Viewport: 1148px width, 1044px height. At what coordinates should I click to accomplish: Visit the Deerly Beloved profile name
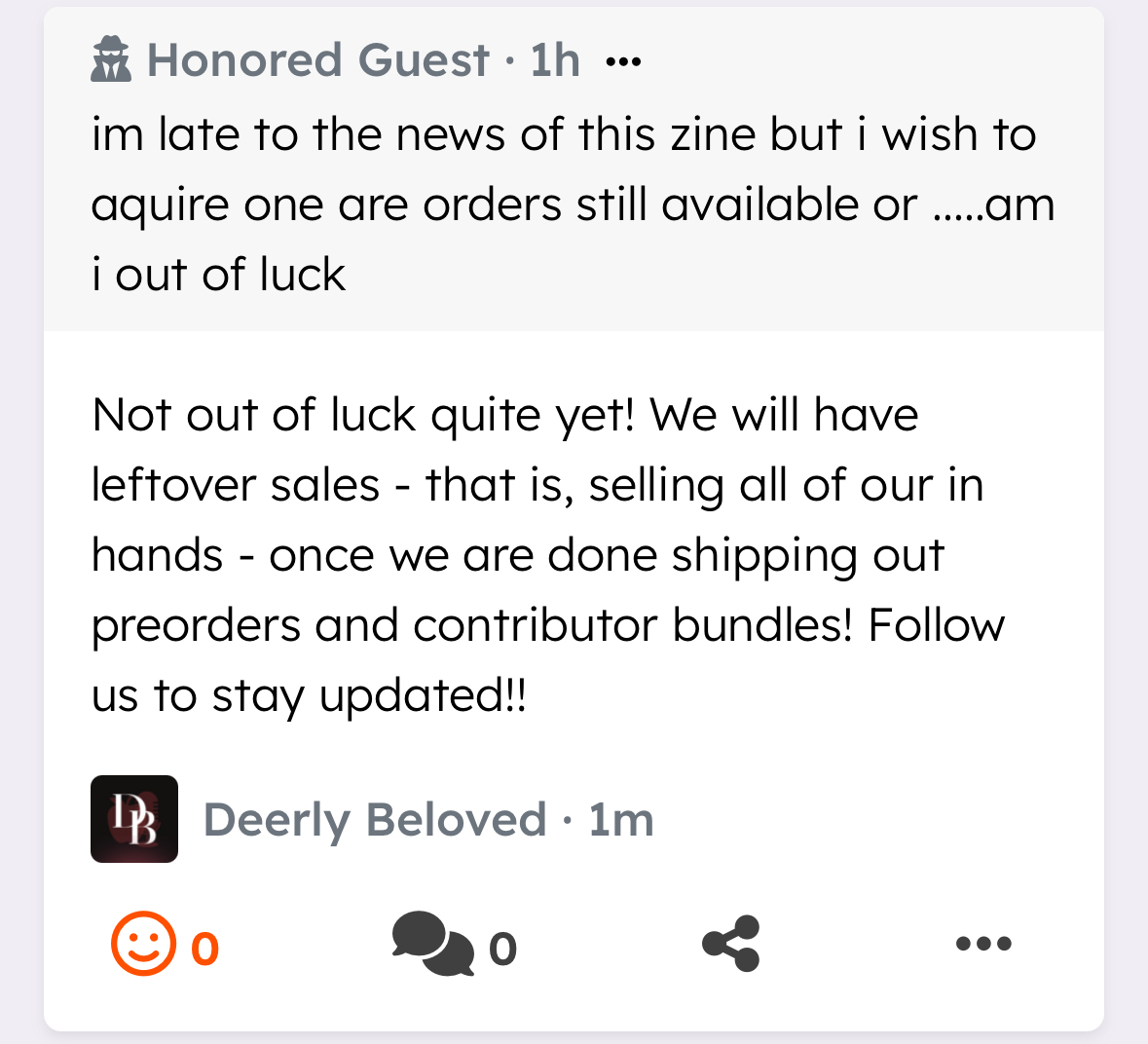pos(375,820)
